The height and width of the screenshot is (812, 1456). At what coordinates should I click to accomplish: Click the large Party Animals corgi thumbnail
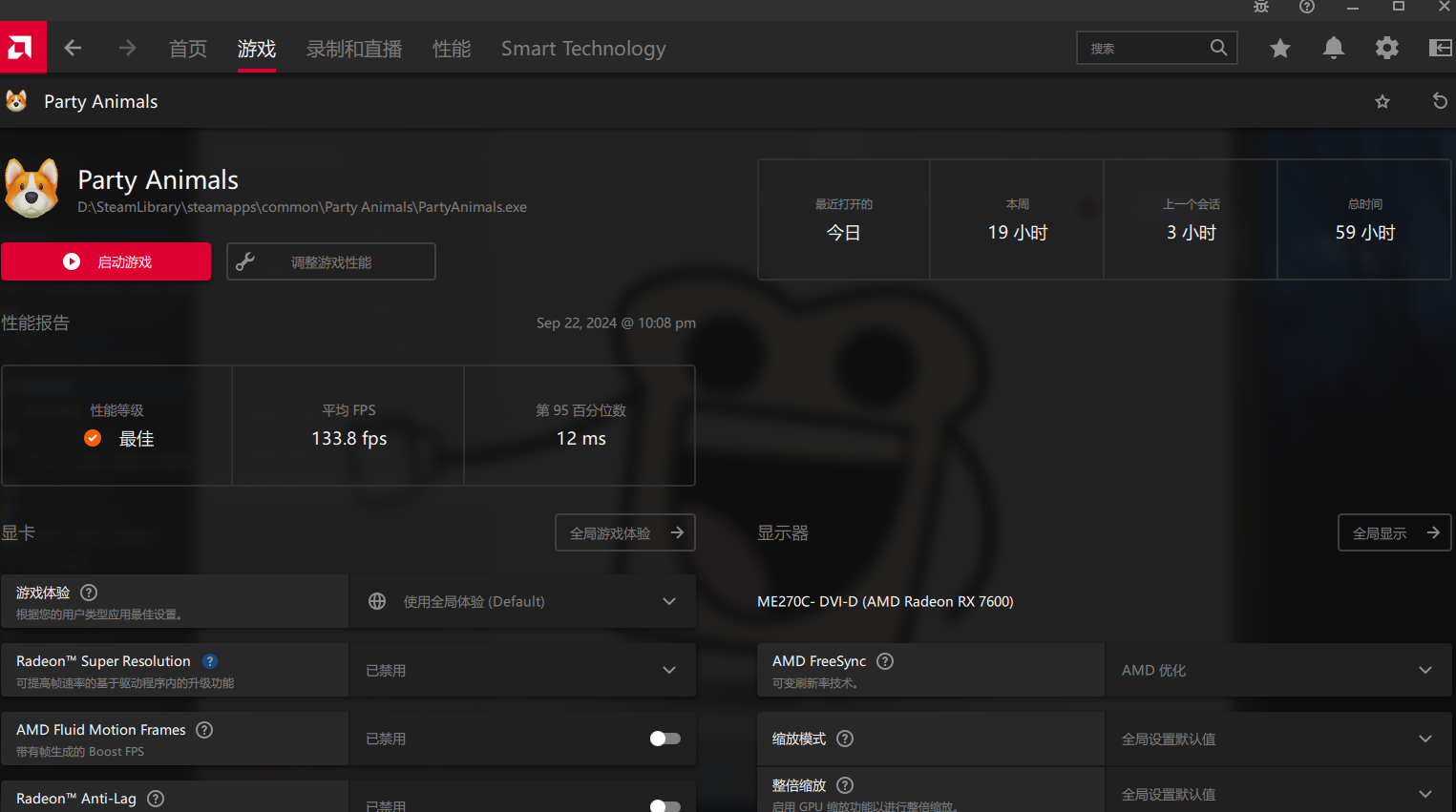coord(32,189)
